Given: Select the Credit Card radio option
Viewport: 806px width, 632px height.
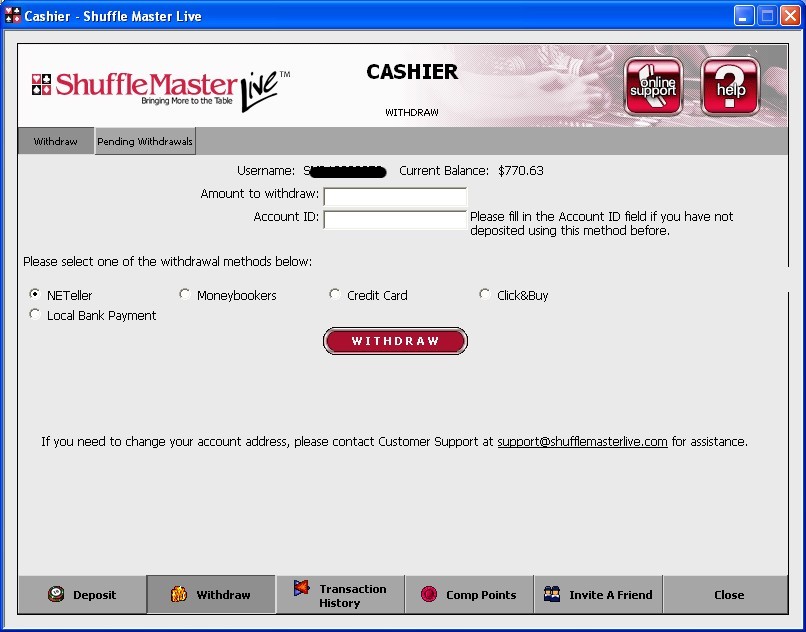Looking at the screenshot, I should pyautogui.click(x=335, y=295).
